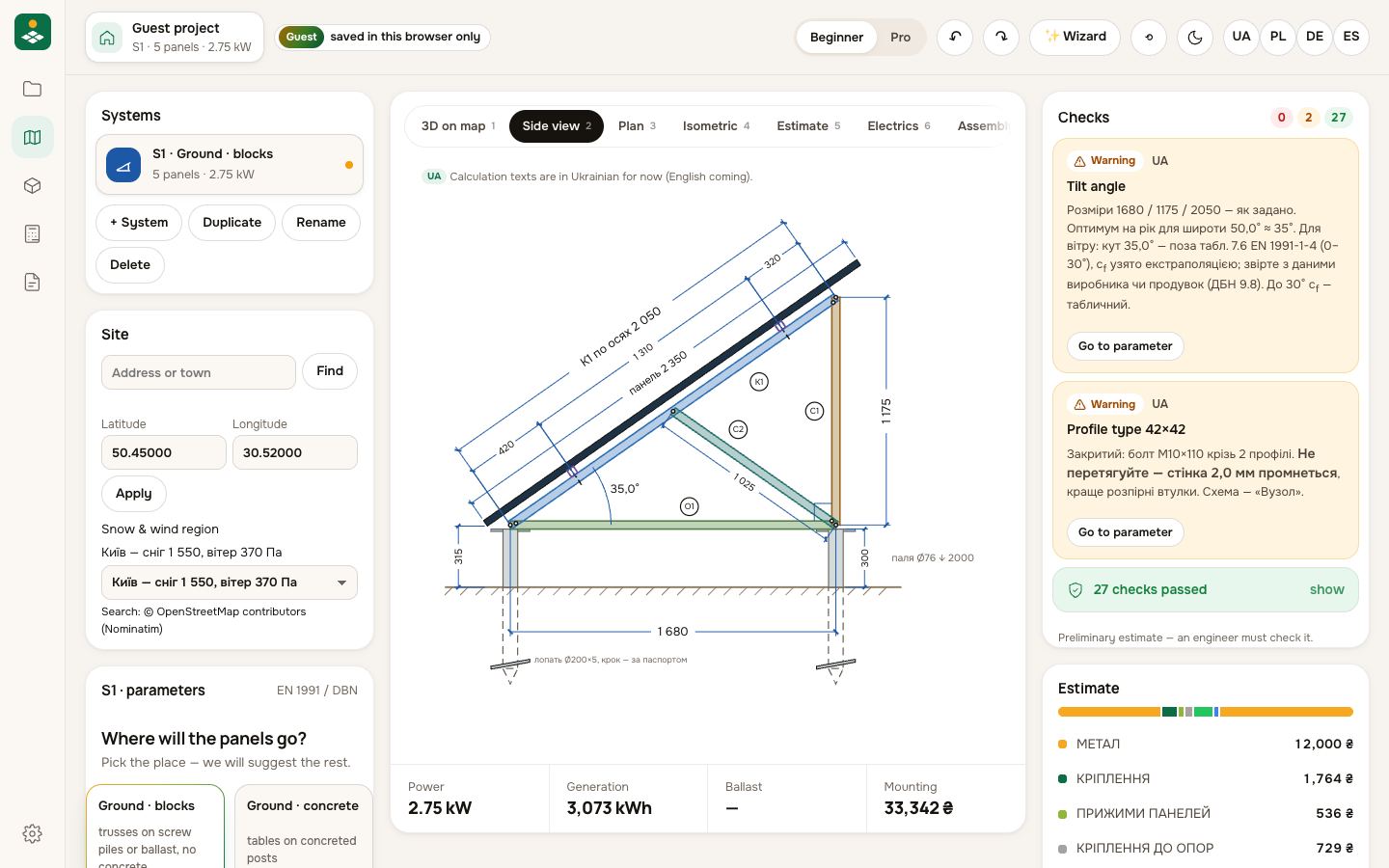Click the Find address button
Screen dimensions: 1389x868
pyautogui.click(x=330, y=371)
